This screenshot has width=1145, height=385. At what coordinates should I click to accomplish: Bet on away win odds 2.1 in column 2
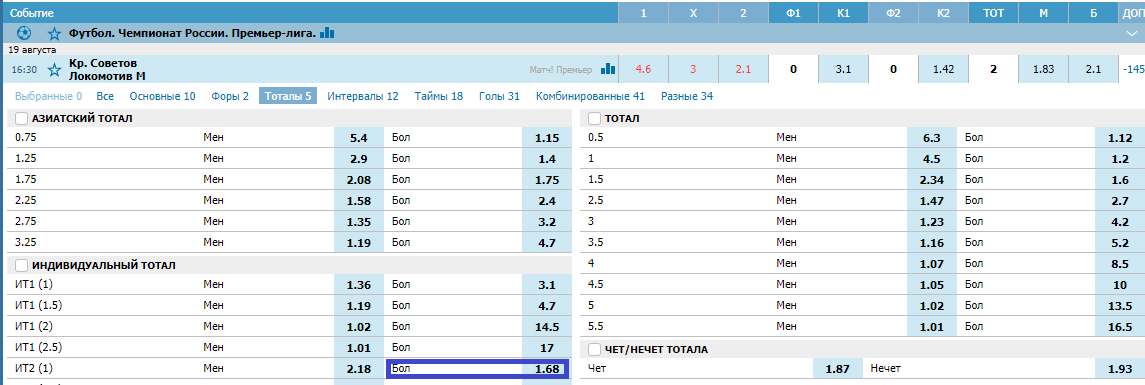click(743, 69)
